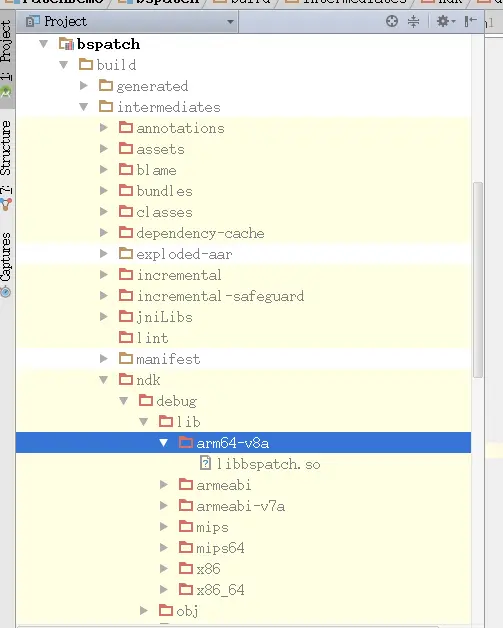Open the Captures side tab
This screenshot has height=628, width=503.
click(7, 264)
